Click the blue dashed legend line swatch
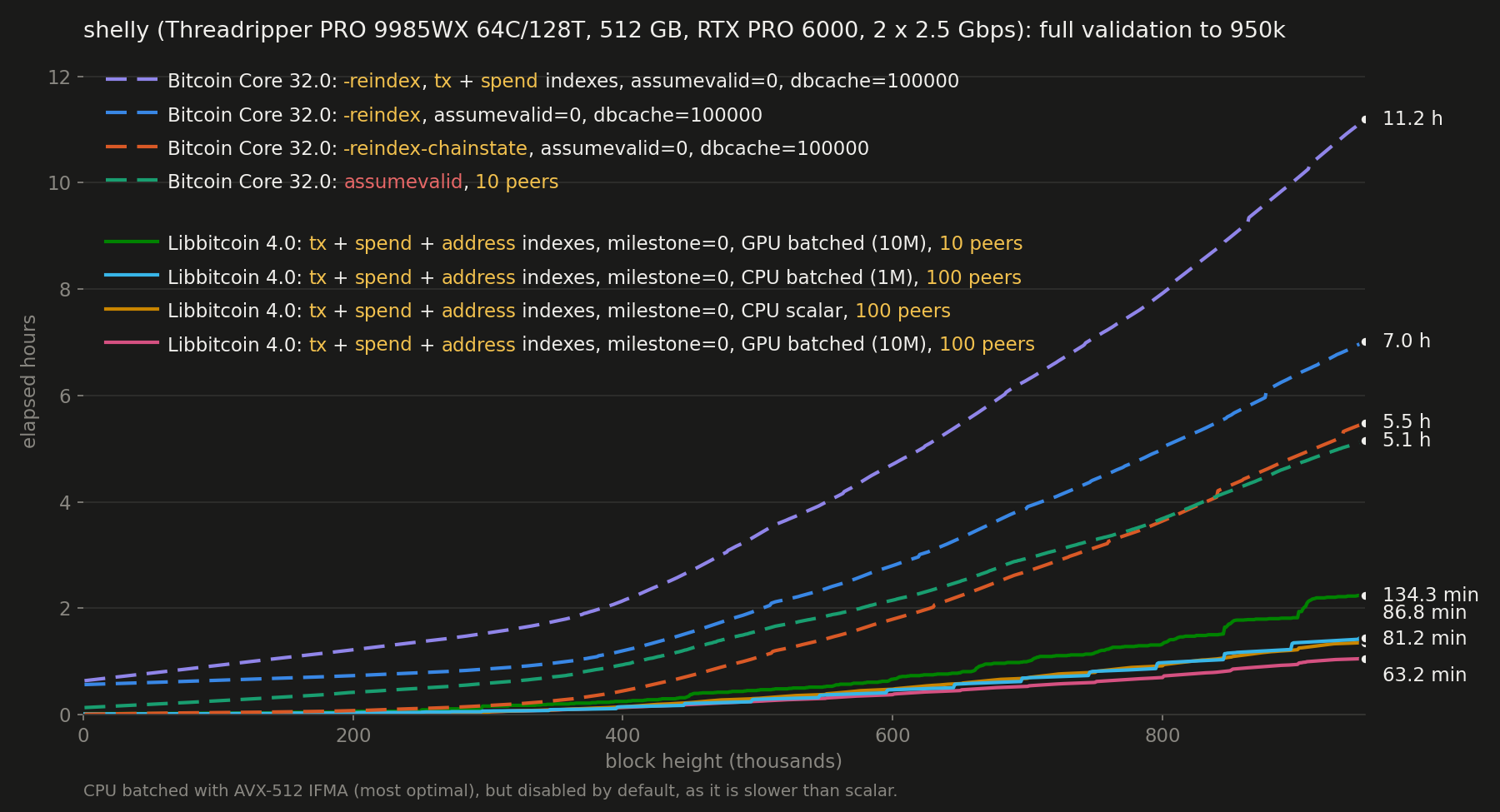 pos(132,114)
